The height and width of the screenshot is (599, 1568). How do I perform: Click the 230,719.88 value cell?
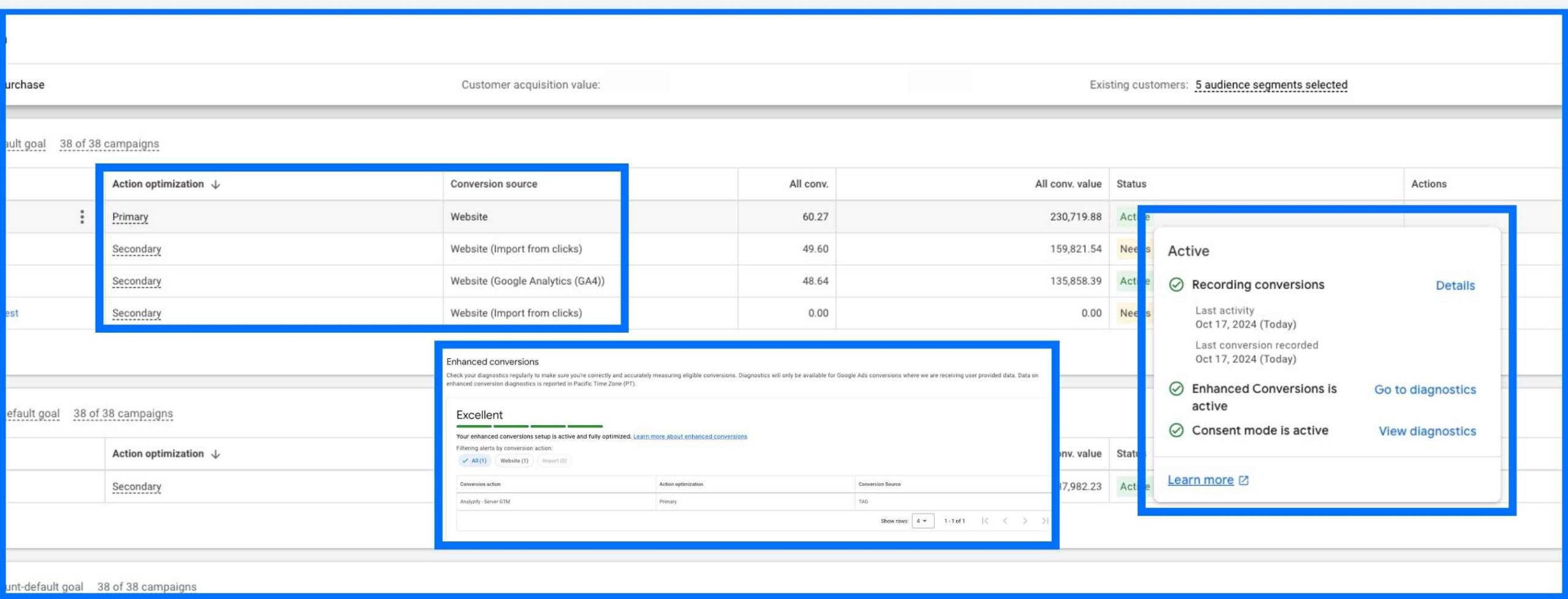tap(1076, 217)
